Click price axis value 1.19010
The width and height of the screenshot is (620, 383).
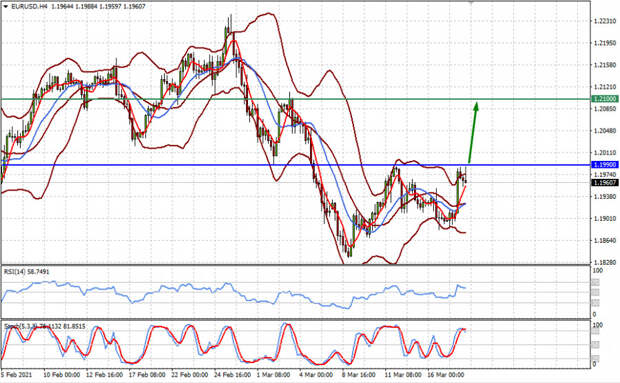[x=605, y=218]
